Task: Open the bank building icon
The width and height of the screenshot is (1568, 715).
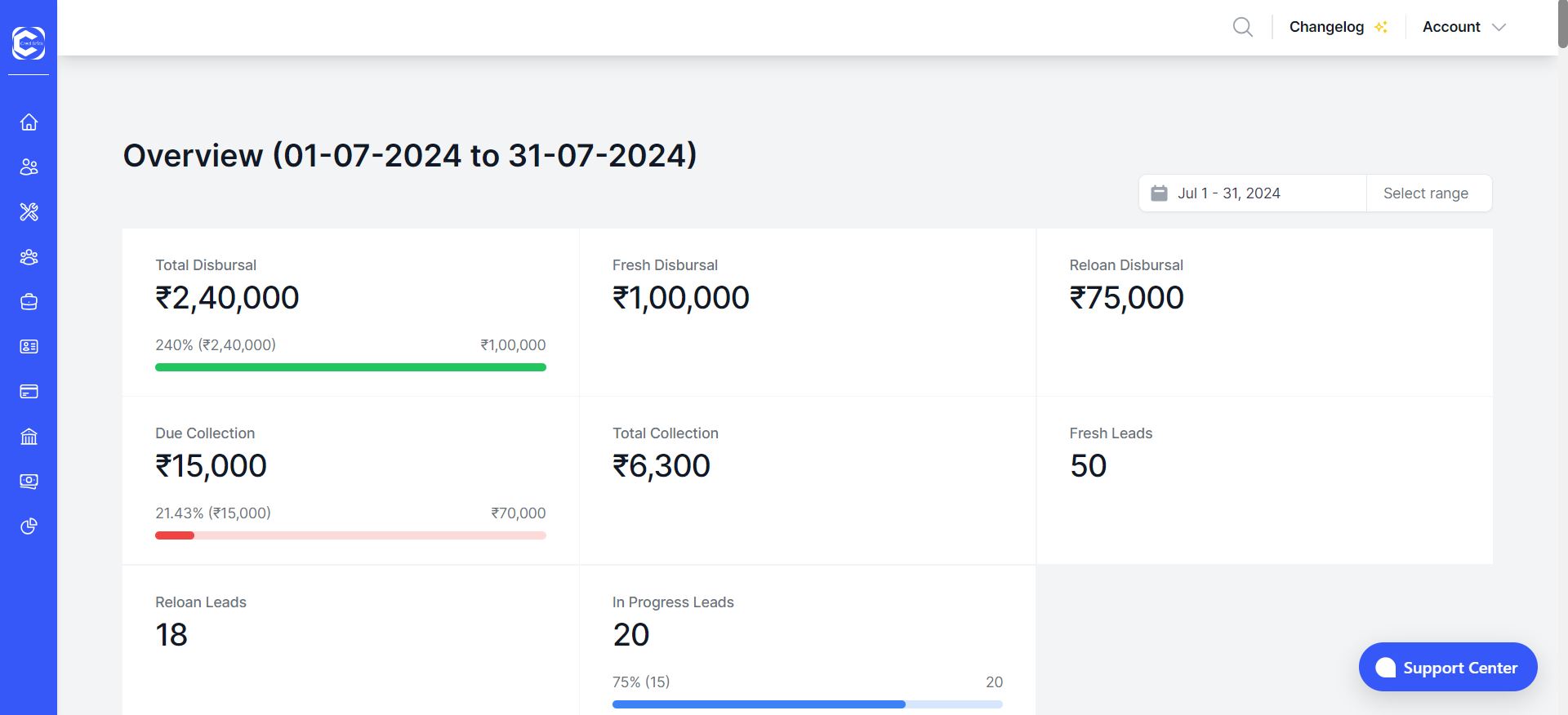Action: point(29,437)
